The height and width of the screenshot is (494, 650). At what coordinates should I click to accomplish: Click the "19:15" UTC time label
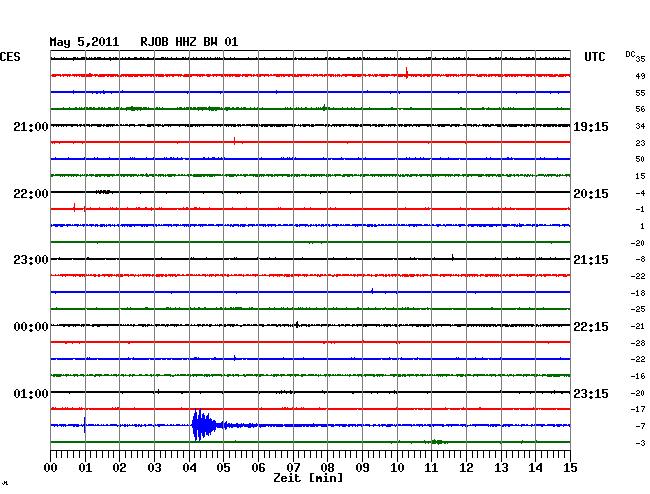591,126
